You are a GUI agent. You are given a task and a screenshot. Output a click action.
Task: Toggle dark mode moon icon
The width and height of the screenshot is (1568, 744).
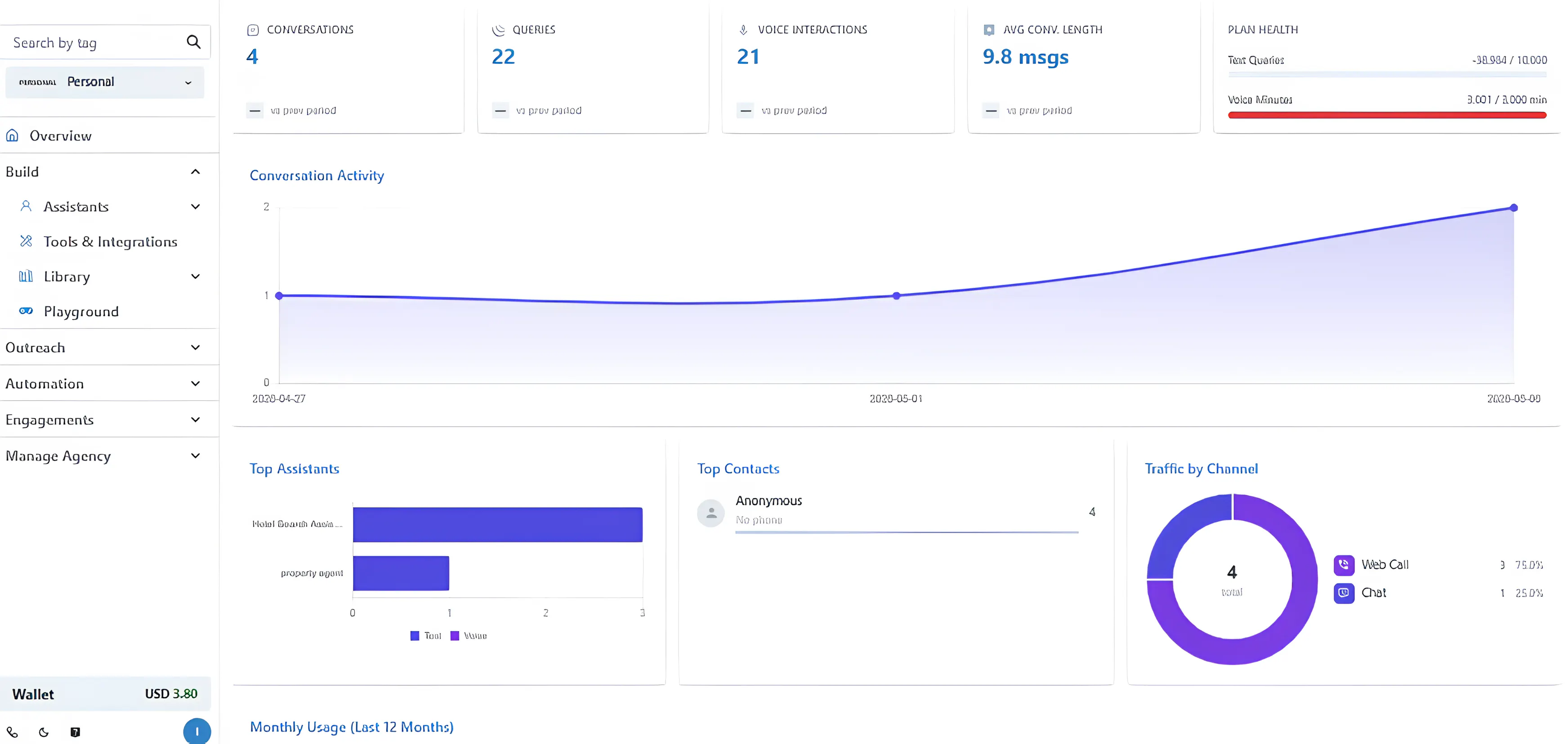tap(44, 732)
